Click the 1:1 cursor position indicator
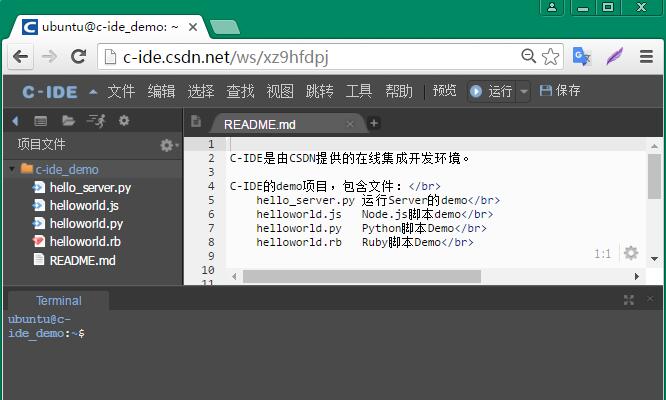This screenshot has width=666, height=400. tap(602, 254)
